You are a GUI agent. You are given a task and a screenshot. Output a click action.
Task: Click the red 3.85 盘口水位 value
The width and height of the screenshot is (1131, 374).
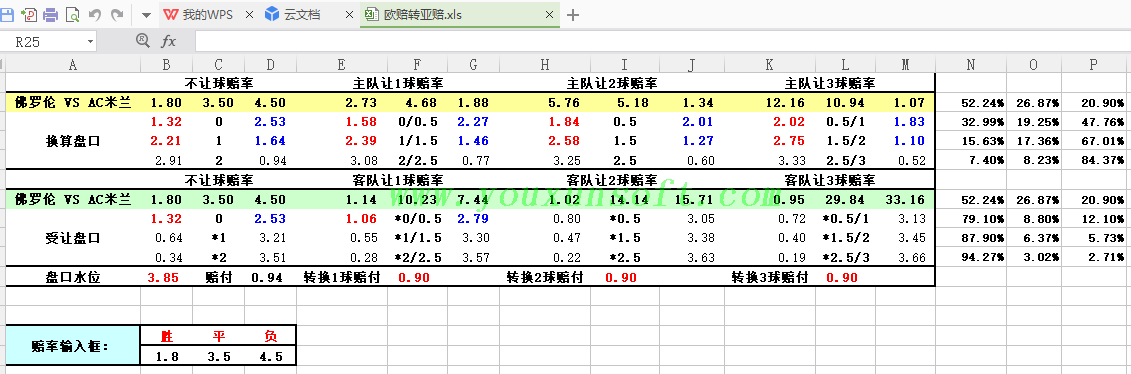162,277
